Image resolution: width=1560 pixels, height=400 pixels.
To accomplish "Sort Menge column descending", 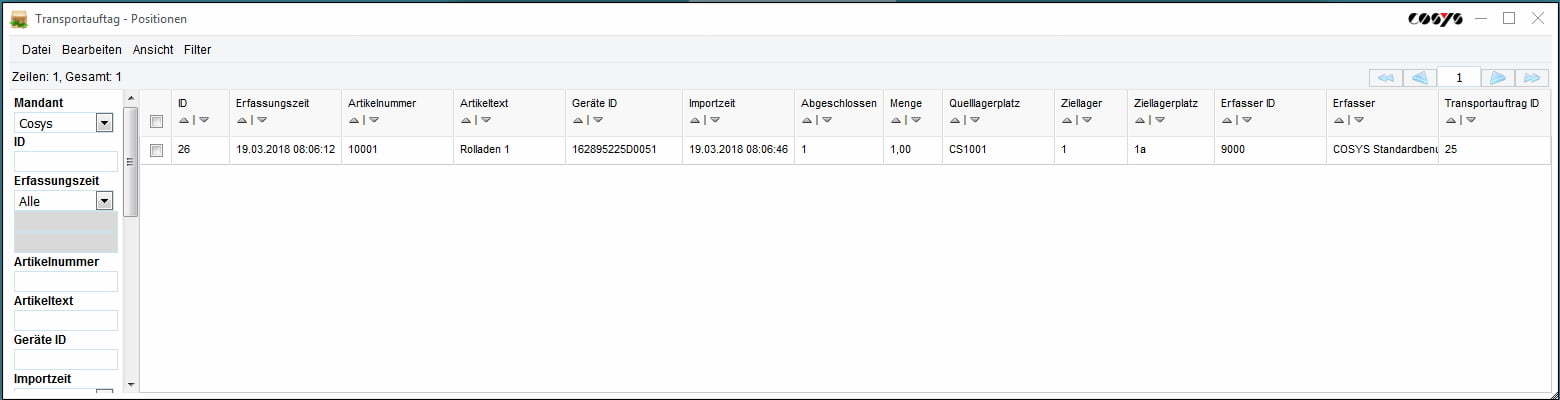I will (916, 120).
